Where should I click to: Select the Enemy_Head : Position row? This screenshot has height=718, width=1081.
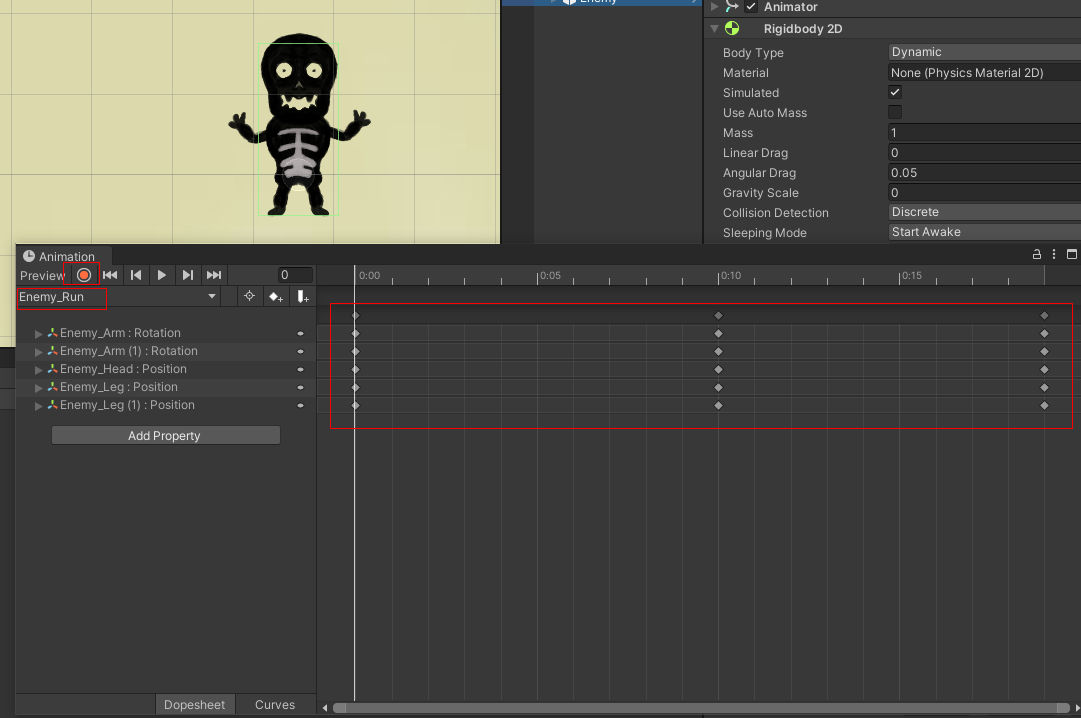coord(165,369)
